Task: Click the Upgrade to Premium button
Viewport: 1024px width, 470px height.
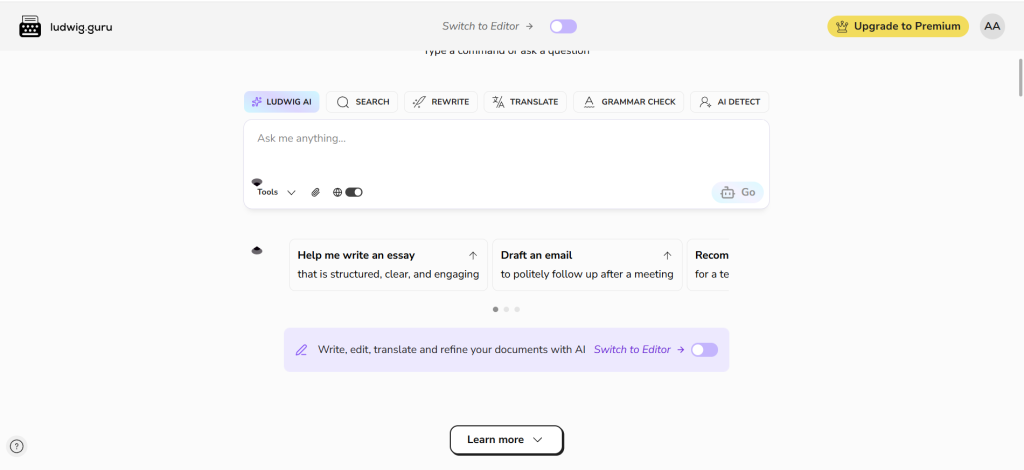Action: point(897,26)
